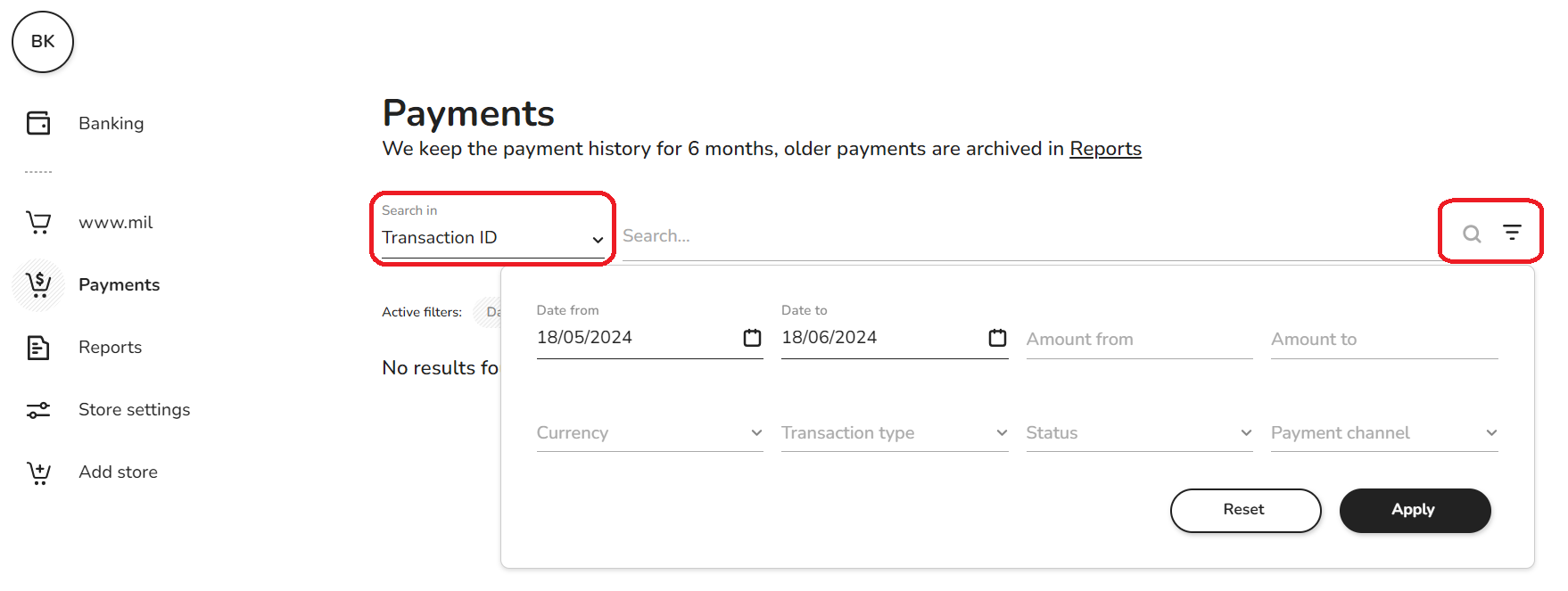The image size is (1568, 591).
Task: Toggle the filter panel icon
Action: [x=1512, y=233]
